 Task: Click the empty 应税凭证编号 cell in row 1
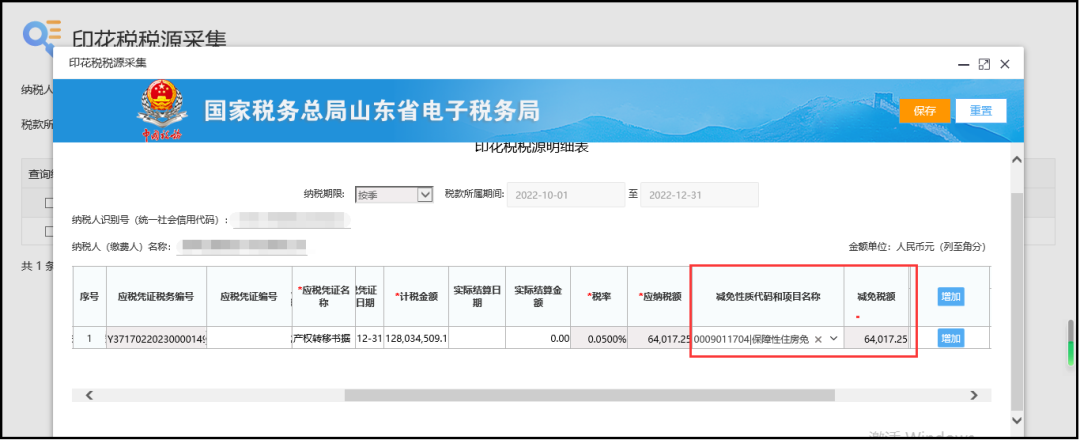(249, 338)
